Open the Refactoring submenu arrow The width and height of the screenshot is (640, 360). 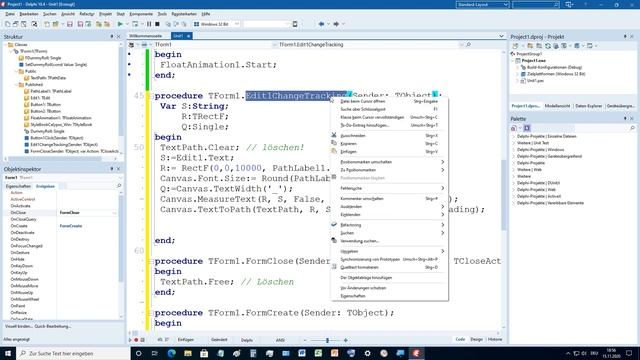(442, 225)
